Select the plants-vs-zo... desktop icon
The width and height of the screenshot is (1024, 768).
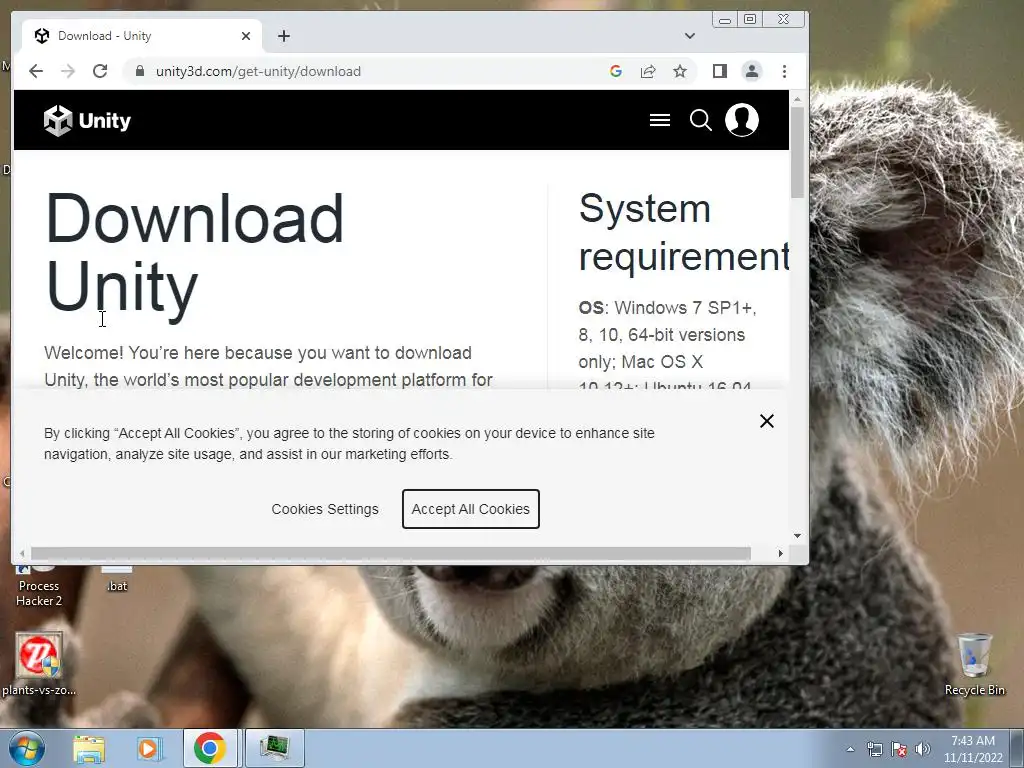tap(39, 664)
